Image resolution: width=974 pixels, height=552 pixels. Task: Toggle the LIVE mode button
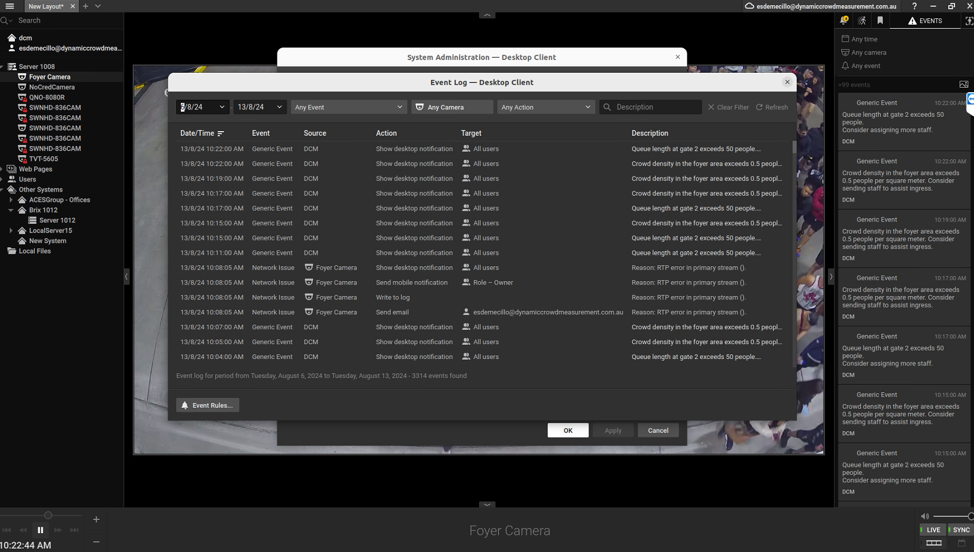coord(932,530)
